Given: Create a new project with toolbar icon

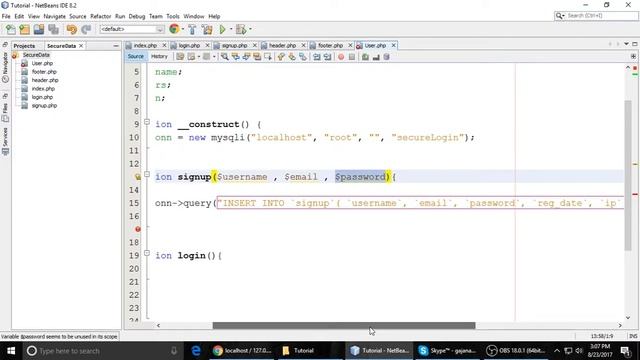Looking at the screenshot, I should 24,29.
